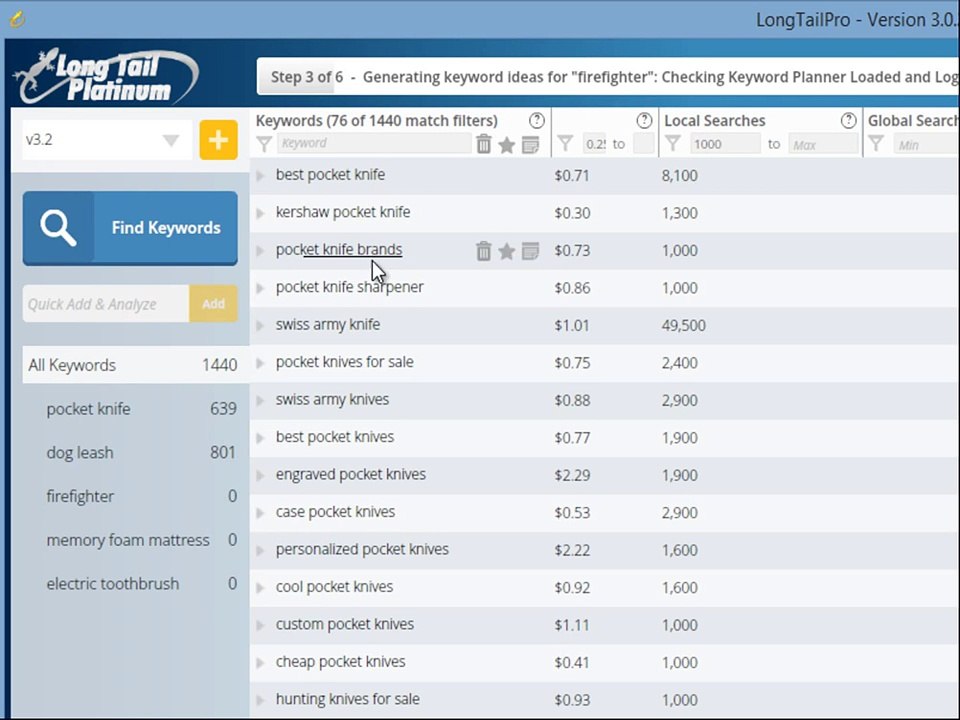Click the Step 3 of 6 progress bar
Viewport: 960px width, 720px height.
tap(608, 77)
